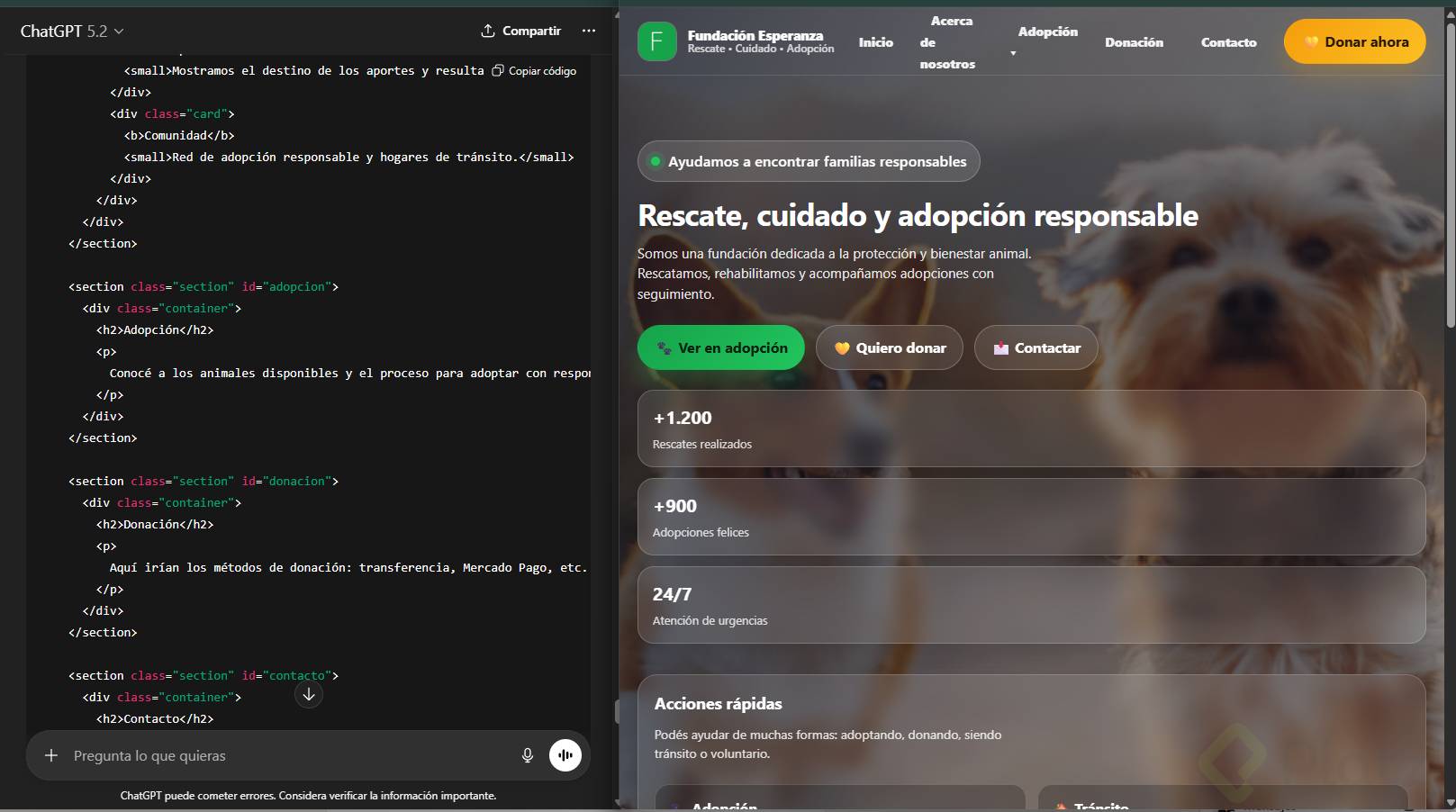The height and width of the screenshot is (812, 1456).
Task: Click the Contactar button
Action: pos(1035,347)
